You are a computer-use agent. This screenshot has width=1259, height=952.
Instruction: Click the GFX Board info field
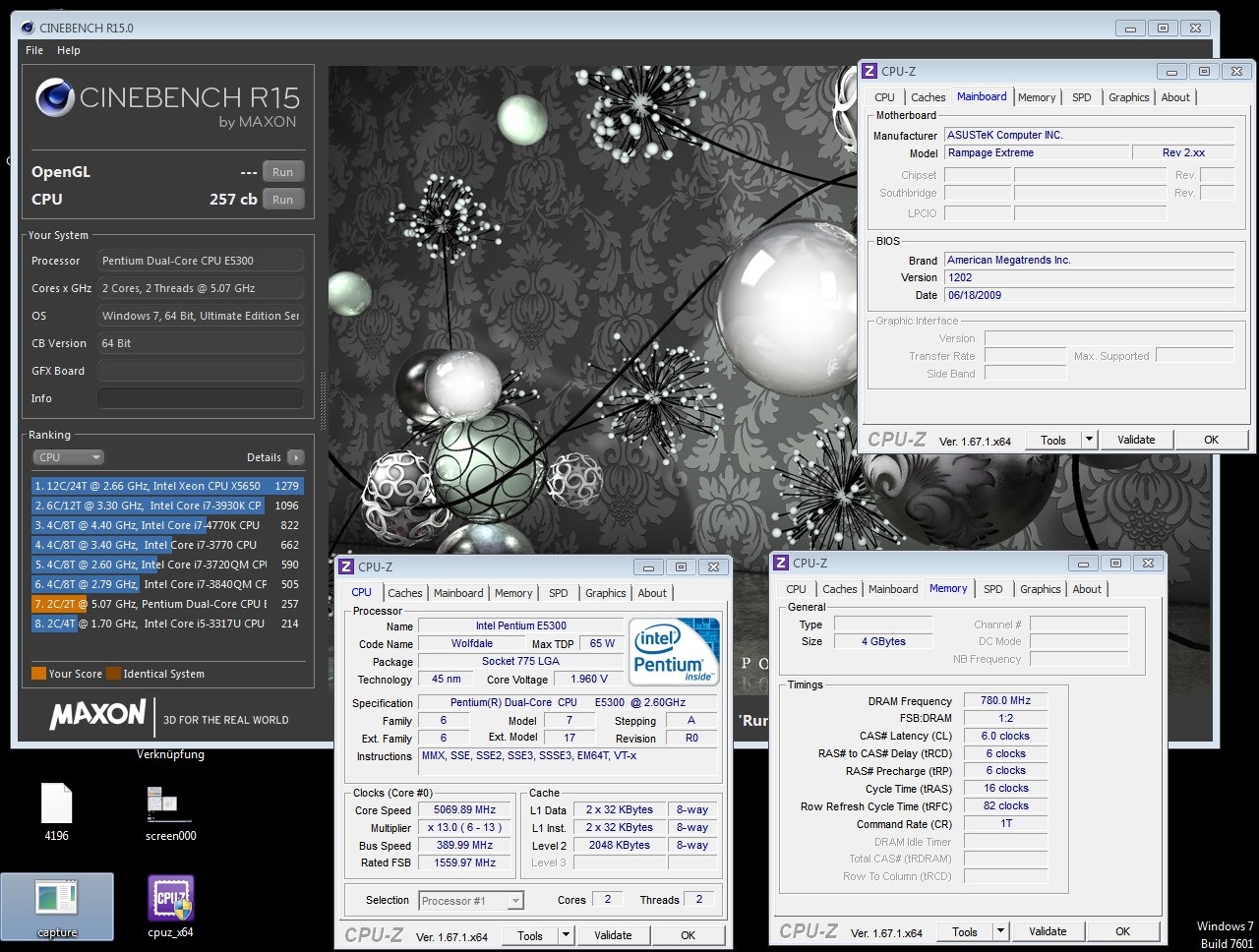click(x=201, y=371)
